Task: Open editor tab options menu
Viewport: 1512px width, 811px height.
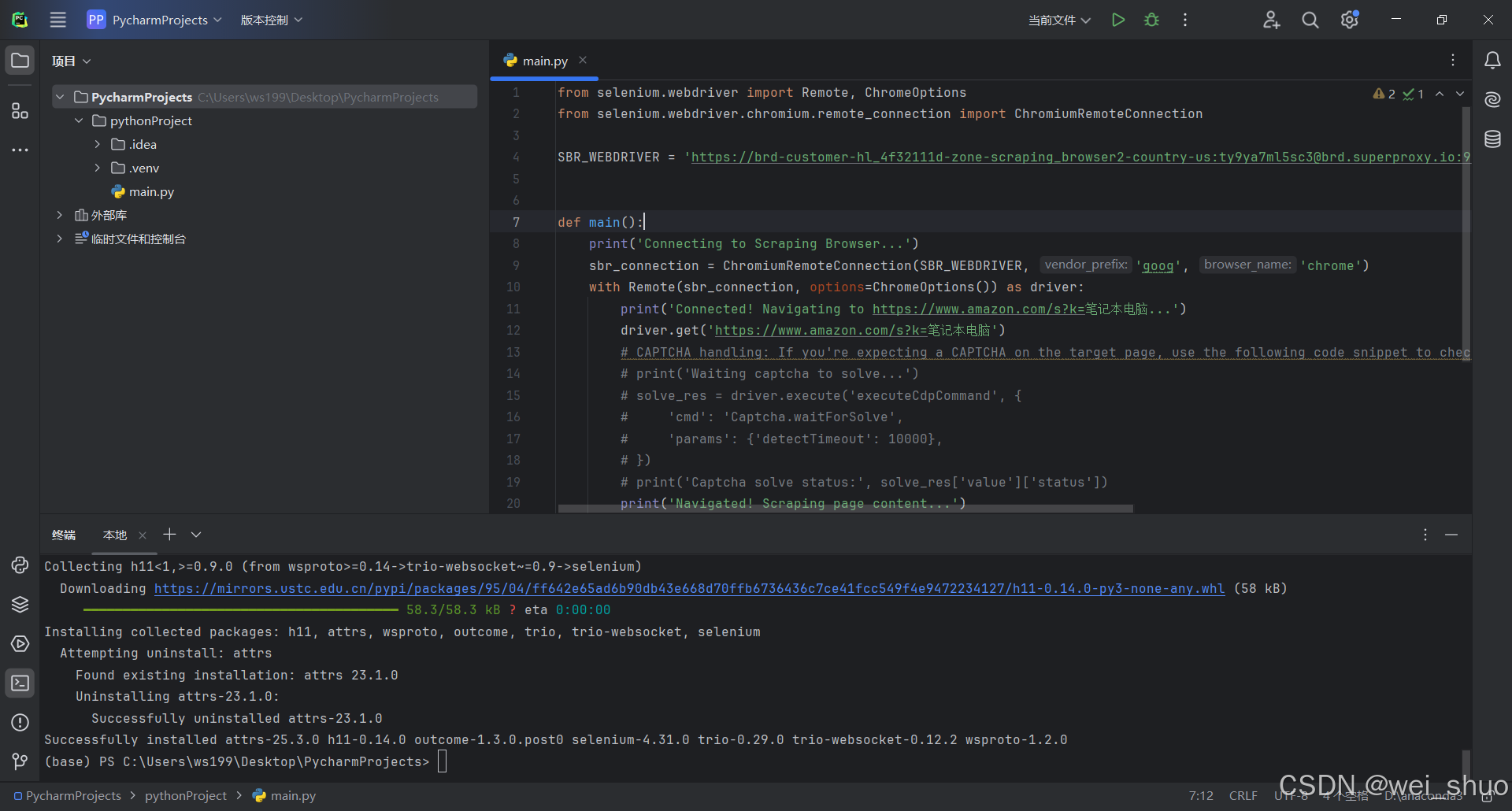Action: click(1453, 60)
